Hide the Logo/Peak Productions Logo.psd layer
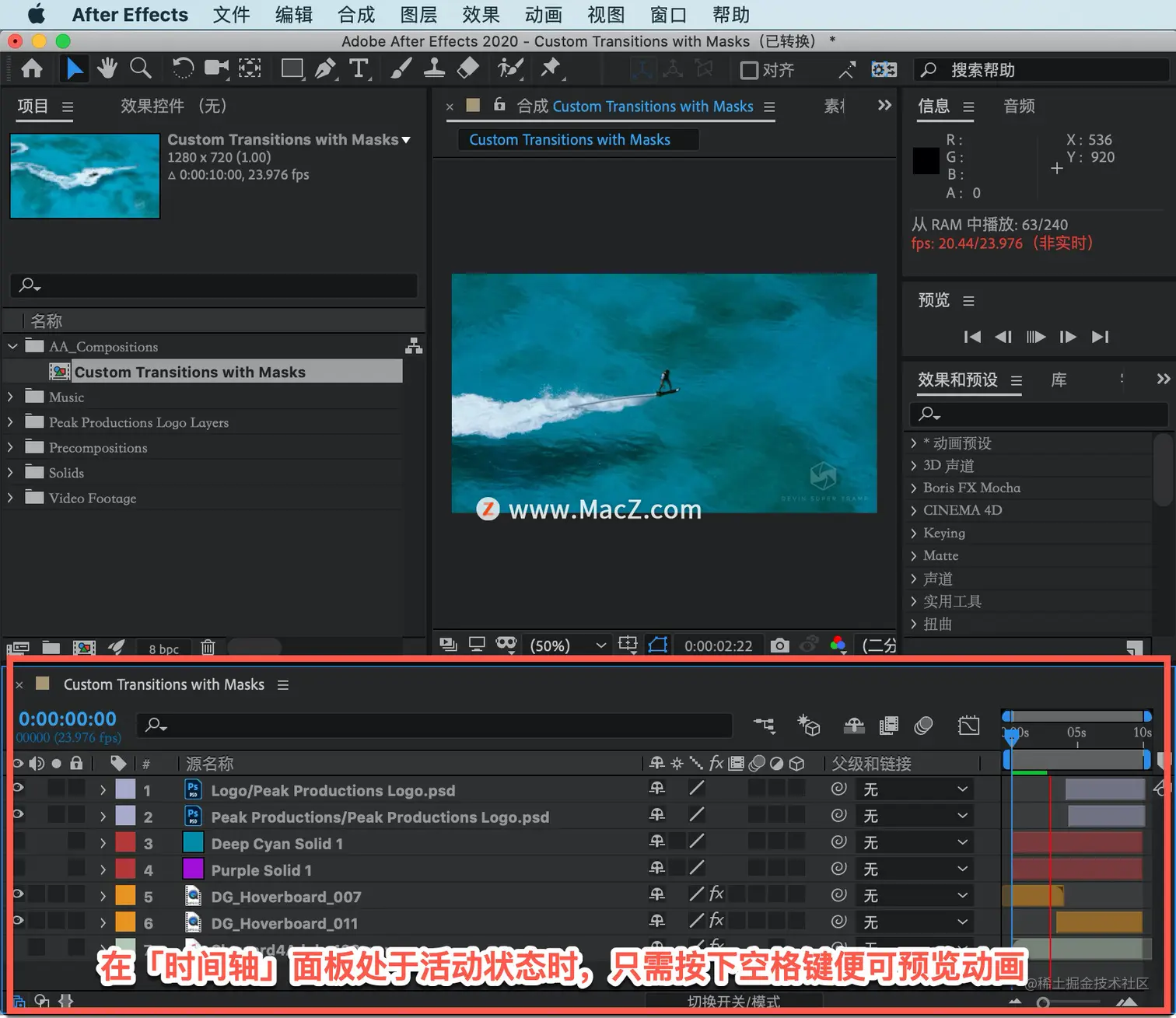 (x=18, y=789)
